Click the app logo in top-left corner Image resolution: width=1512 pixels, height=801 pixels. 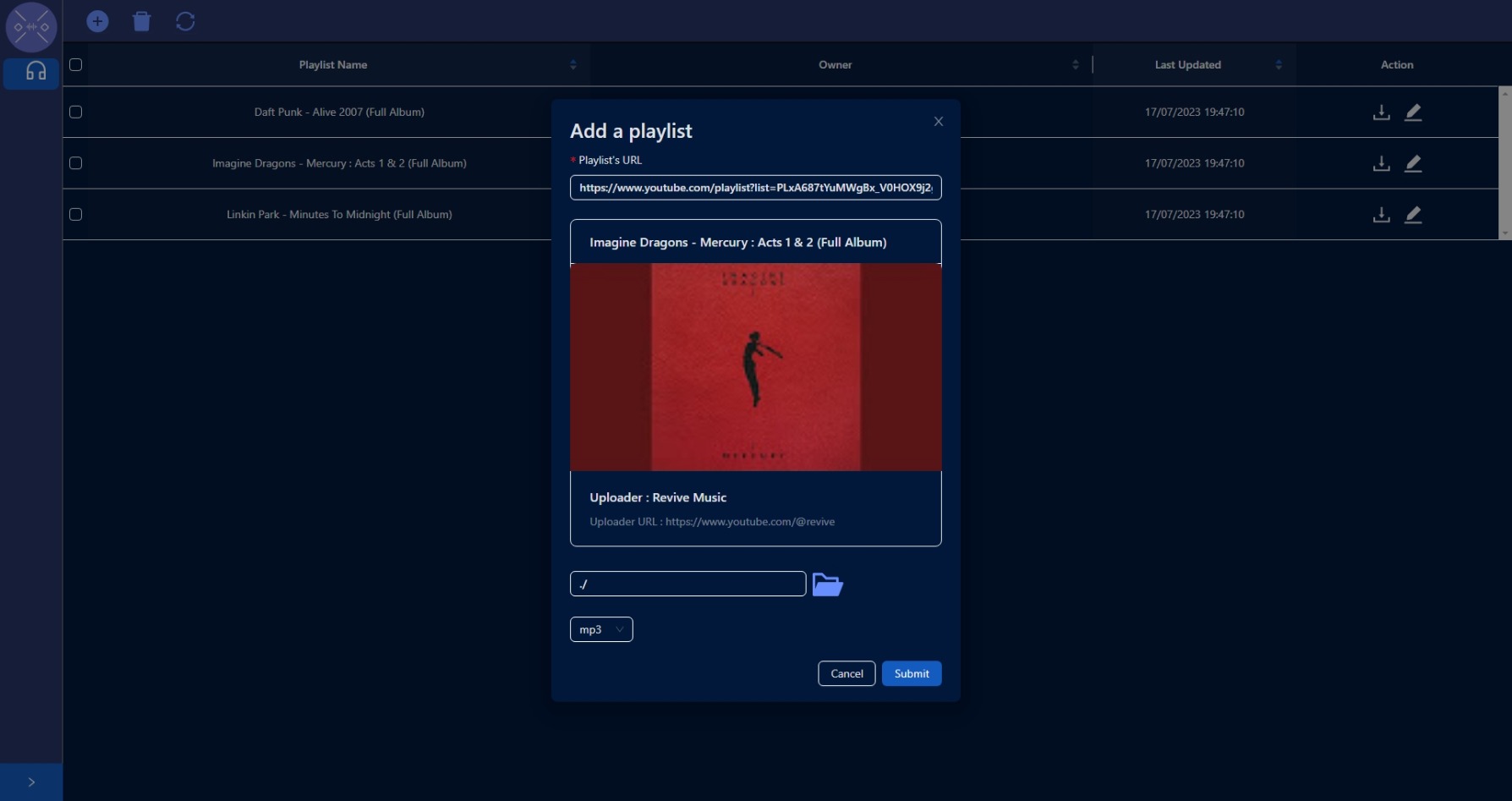31,27
